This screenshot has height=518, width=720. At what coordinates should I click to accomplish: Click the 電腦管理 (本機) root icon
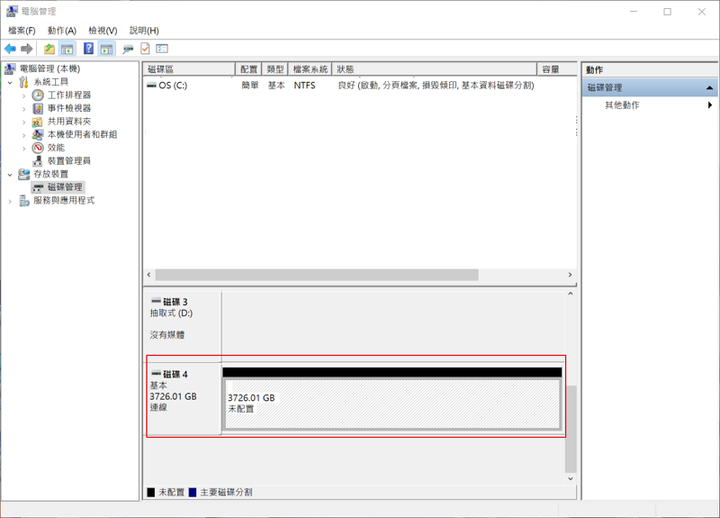point(10,69)
